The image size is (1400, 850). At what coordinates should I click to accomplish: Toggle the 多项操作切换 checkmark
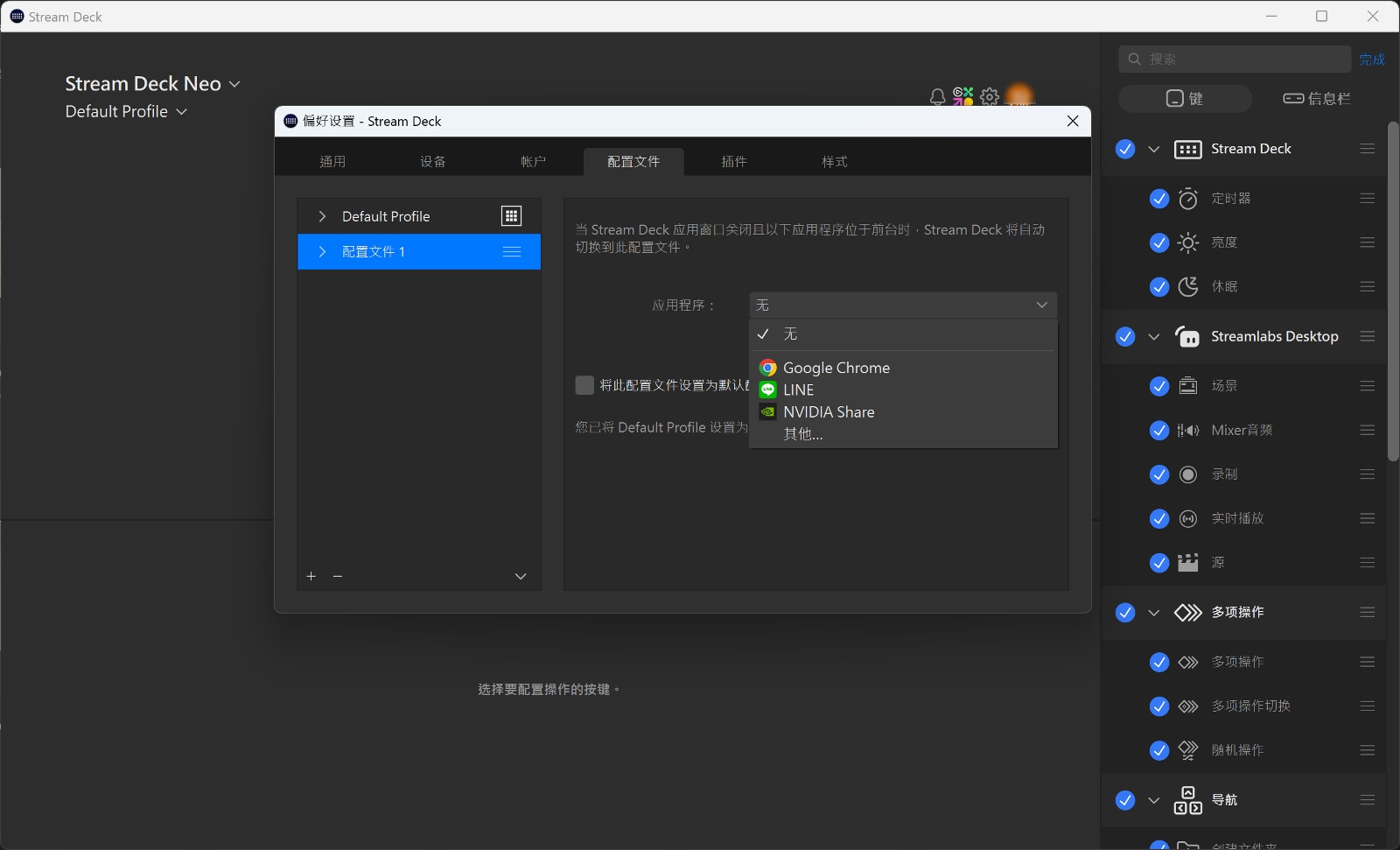click(1159, 706)
